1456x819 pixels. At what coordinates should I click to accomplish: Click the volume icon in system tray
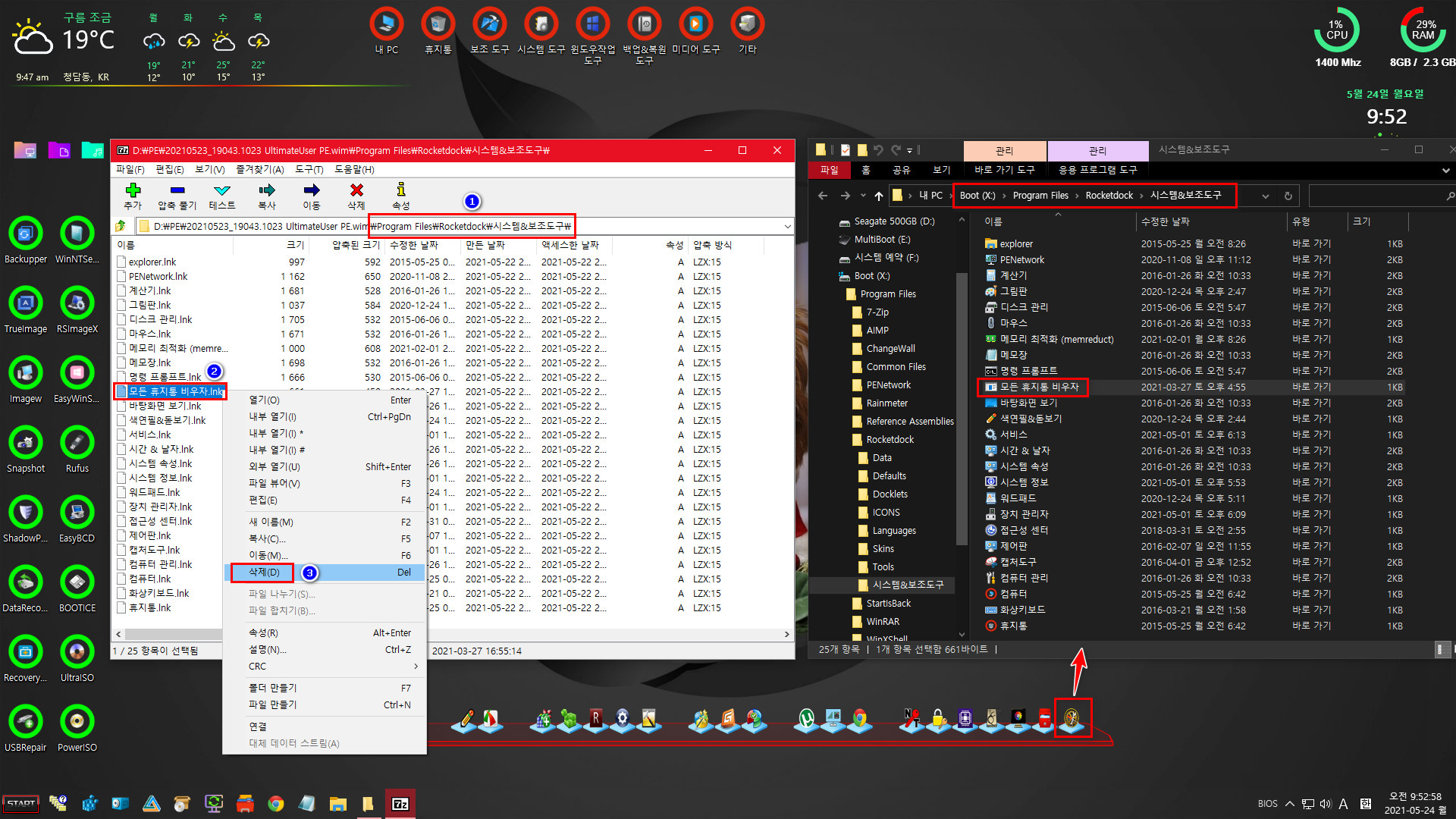tap(1325, 804)
